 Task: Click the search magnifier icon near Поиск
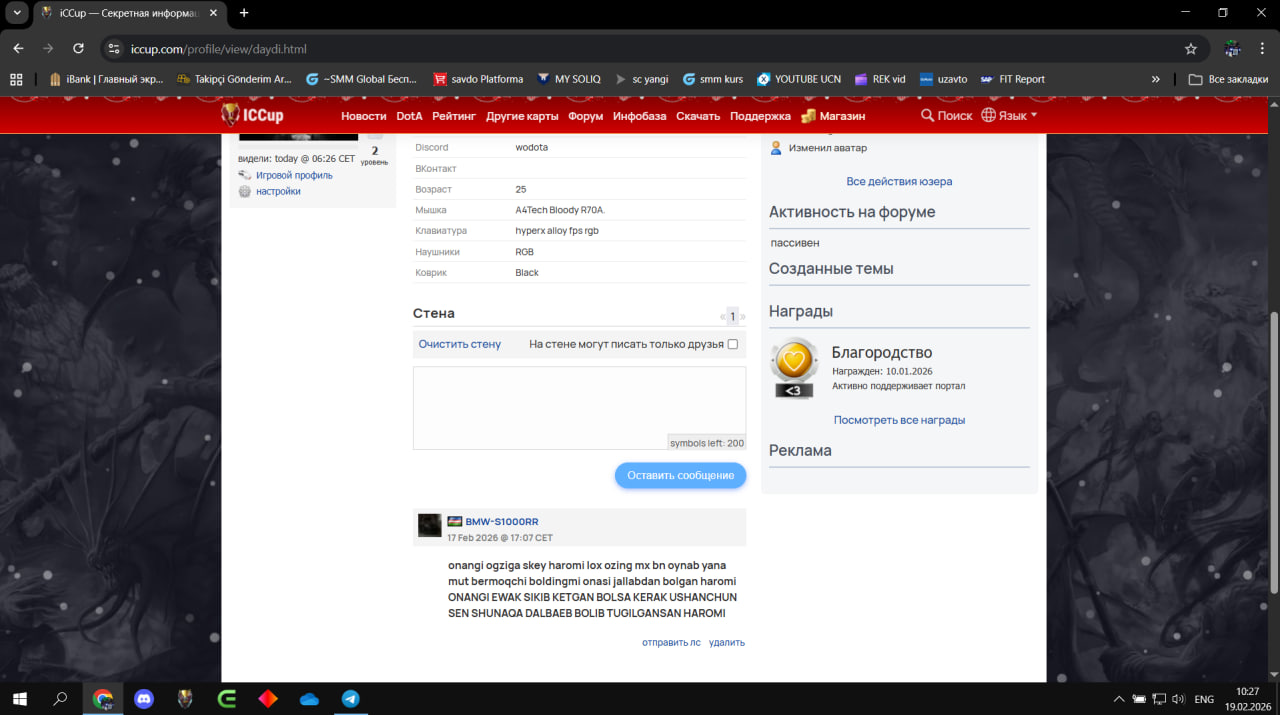[927, 116]
